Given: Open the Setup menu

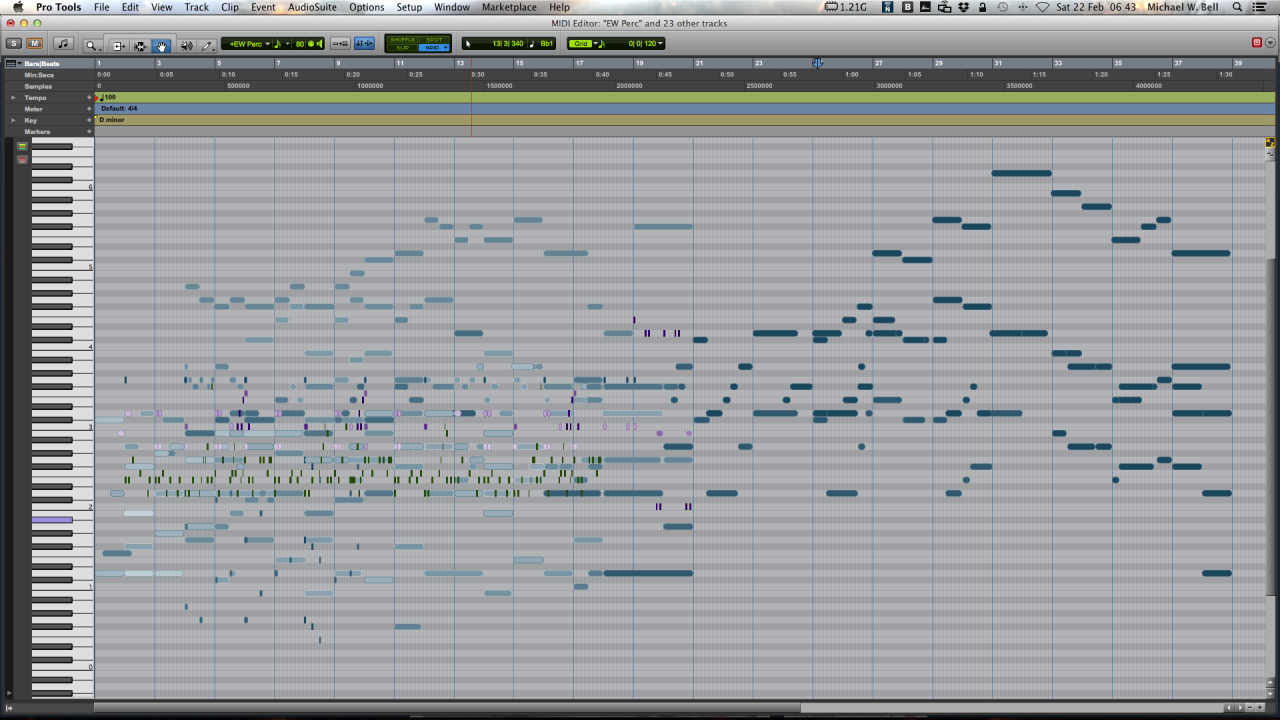Looking at the screenshot, I should pyautogui.click(x=409, y=7).
